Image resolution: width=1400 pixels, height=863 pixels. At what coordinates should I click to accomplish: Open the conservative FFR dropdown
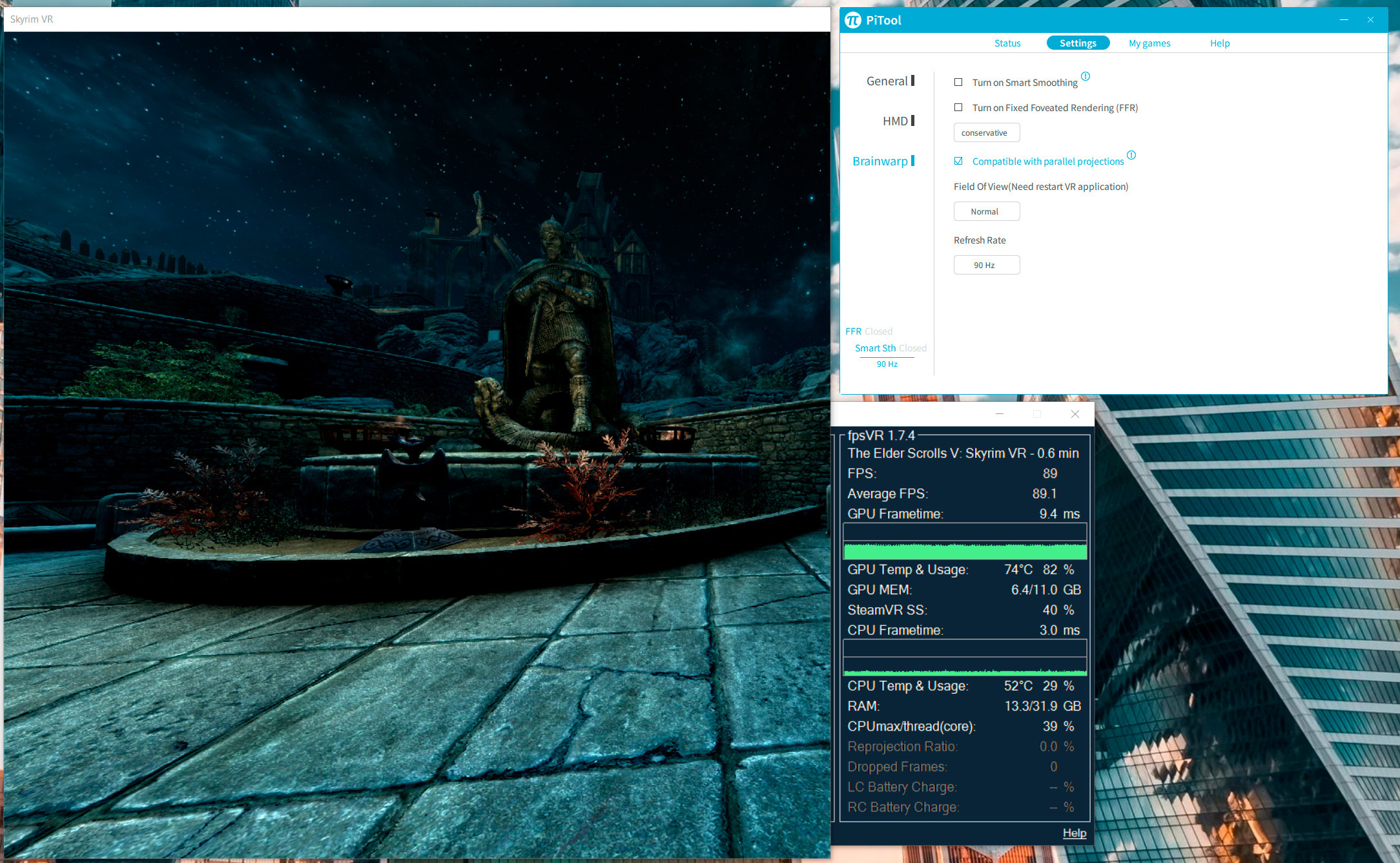[x=987, y=132]
